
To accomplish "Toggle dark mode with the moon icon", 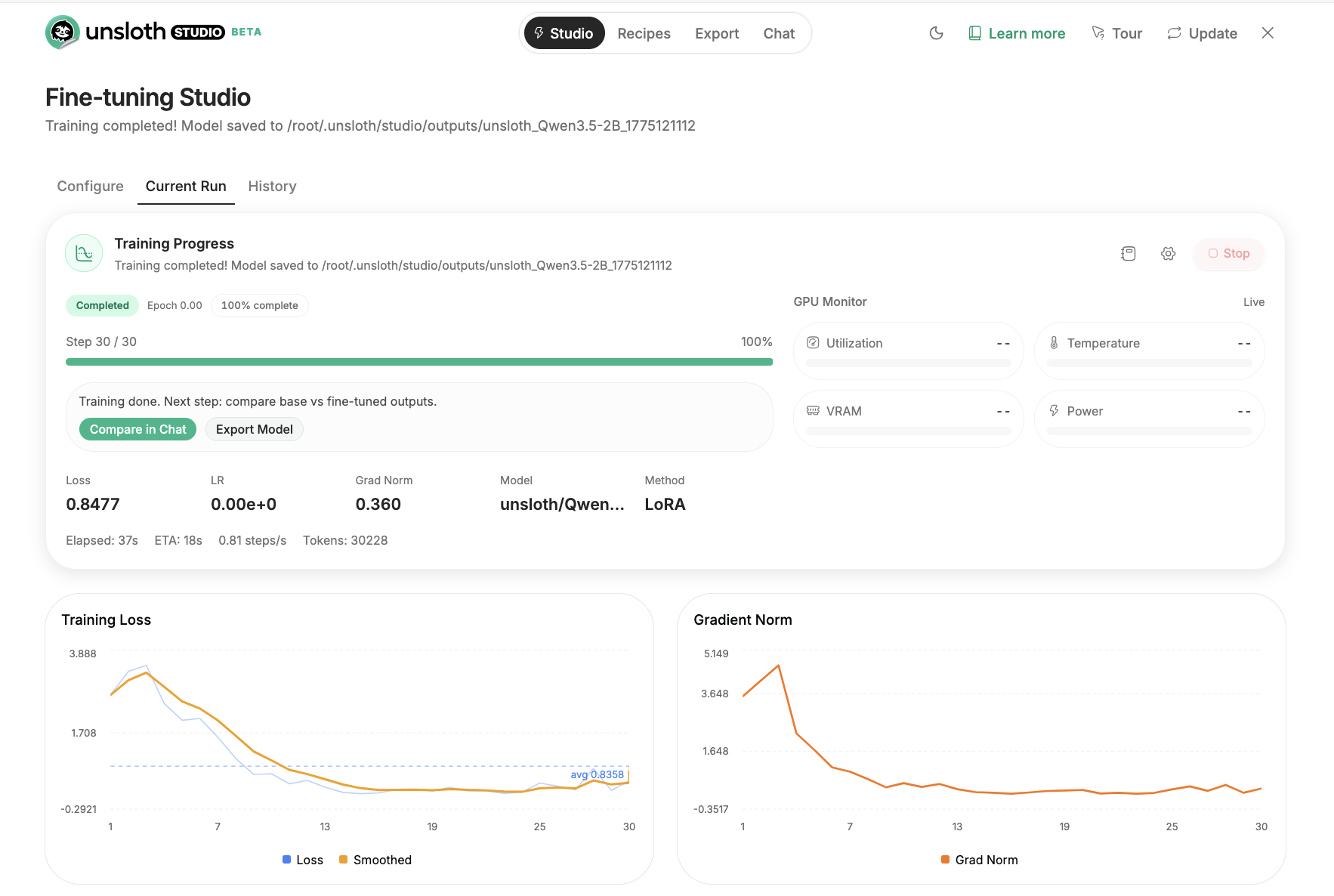I will click(936, 33).
